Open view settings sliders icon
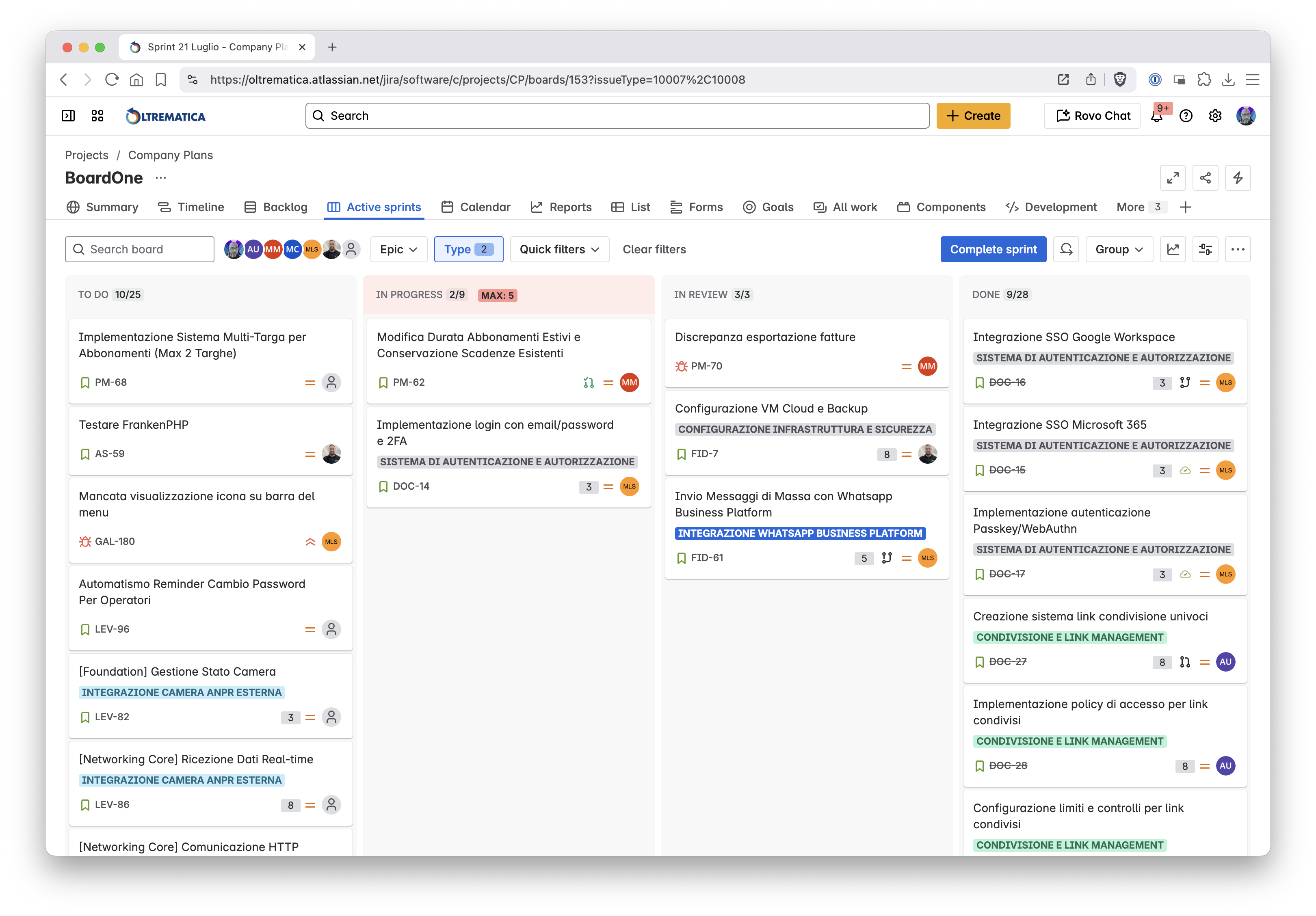1316x916 pixels. click(1205, 249)
